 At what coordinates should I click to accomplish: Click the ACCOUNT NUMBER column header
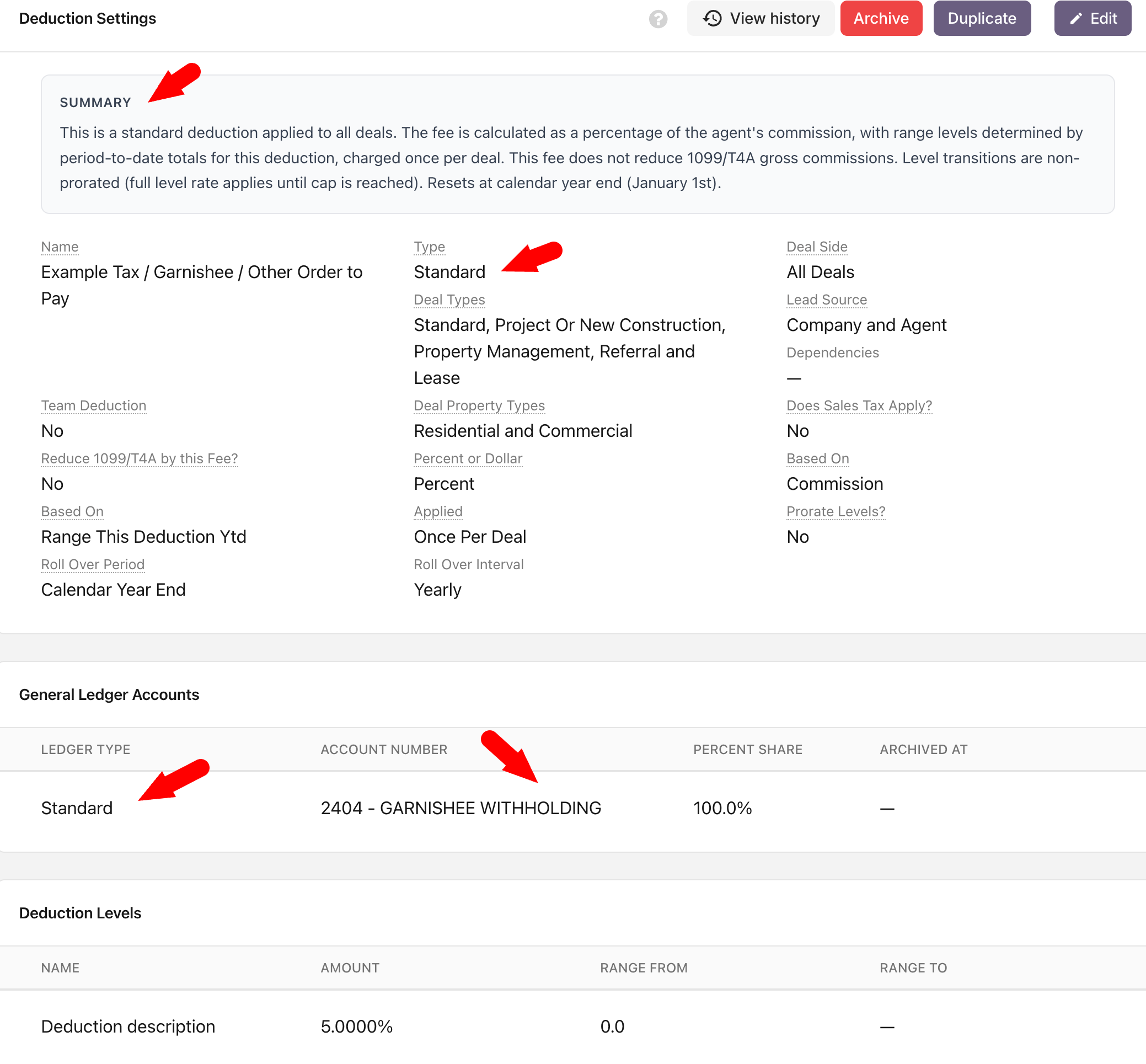(384, 749)
